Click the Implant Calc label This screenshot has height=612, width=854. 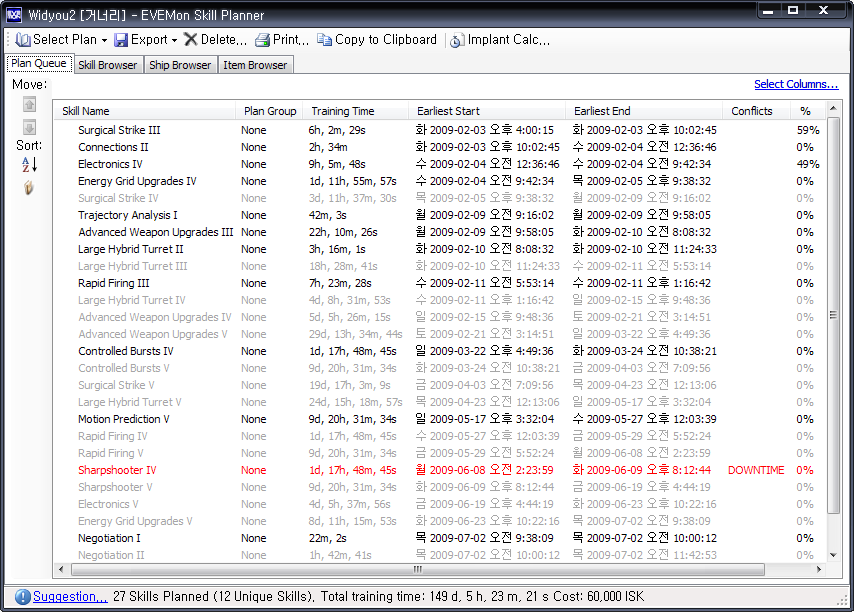click(509, 39)
